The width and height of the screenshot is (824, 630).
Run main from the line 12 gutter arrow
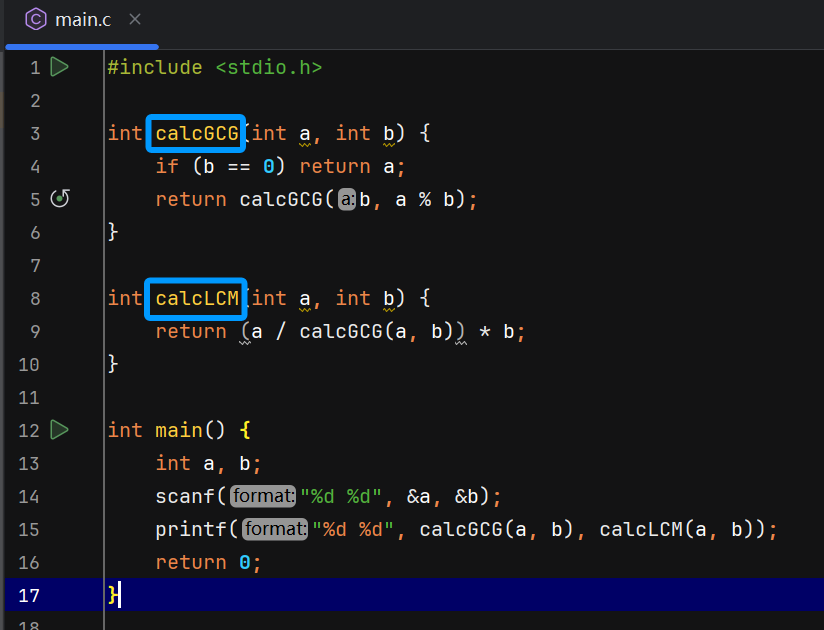tap(59, 430)
